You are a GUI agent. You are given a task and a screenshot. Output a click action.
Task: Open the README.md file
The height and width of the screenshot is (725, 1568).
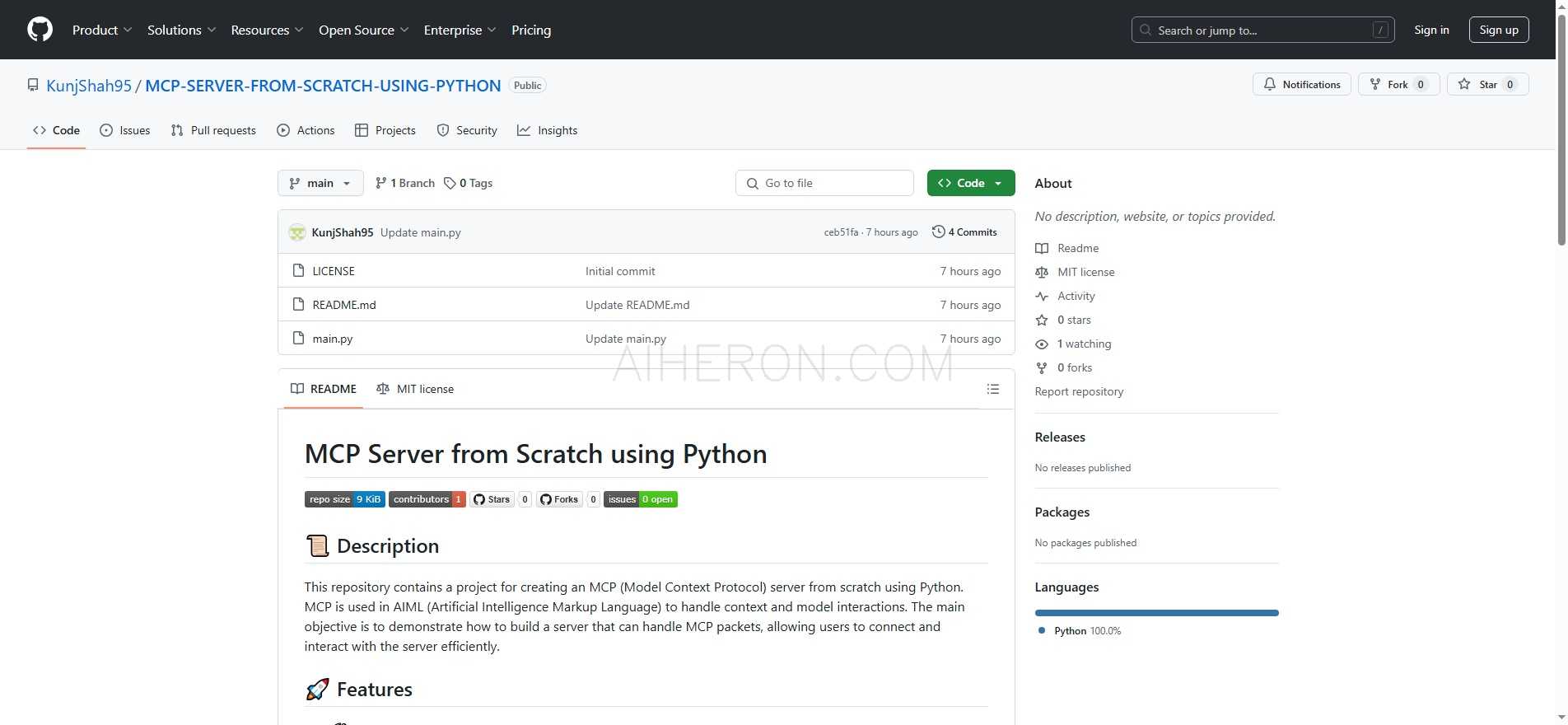(344, 305)
